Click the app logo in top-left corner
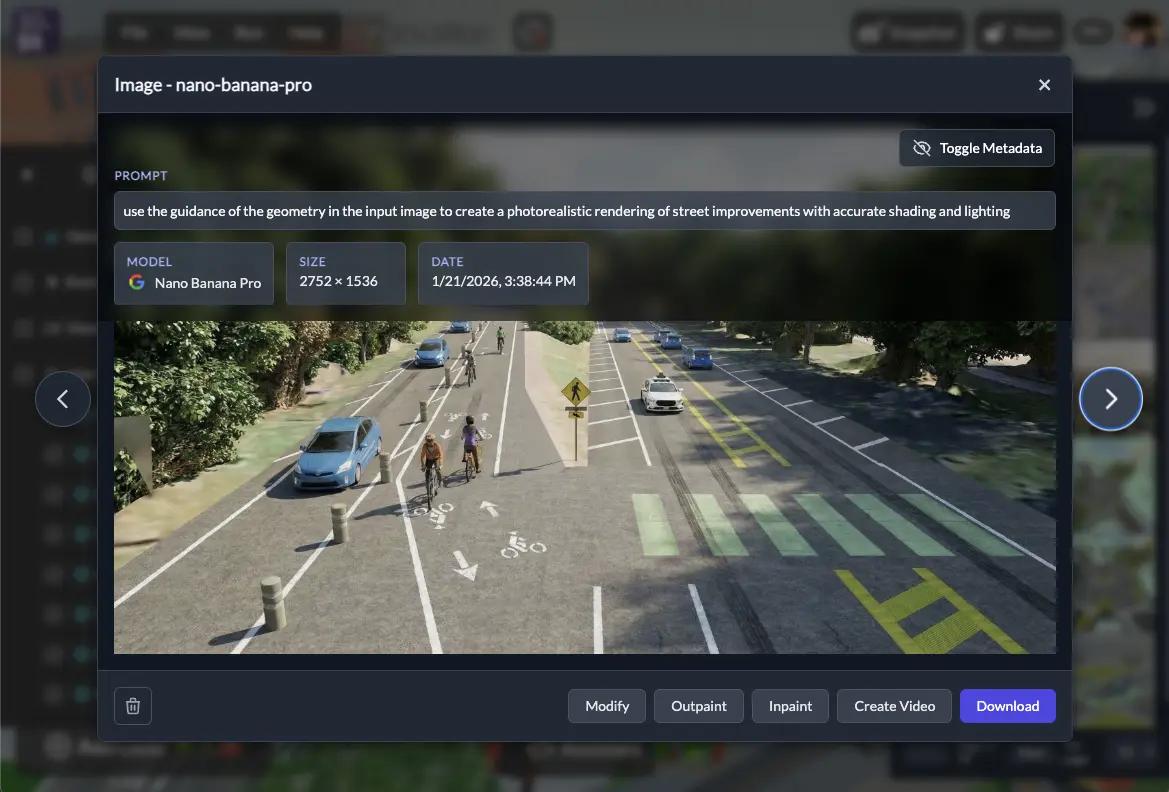This screenshot has height=792, width=1169. click(36, 31)
